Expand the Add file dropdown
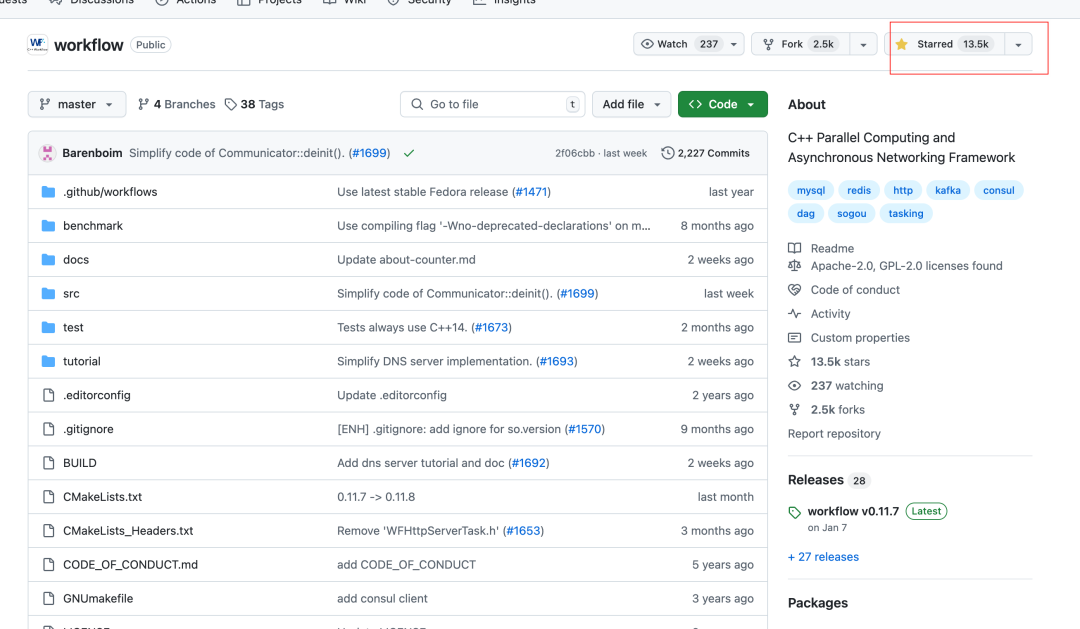Image resolution: width=1080 pixels, height=629 pixels. [x=632, y=104]
